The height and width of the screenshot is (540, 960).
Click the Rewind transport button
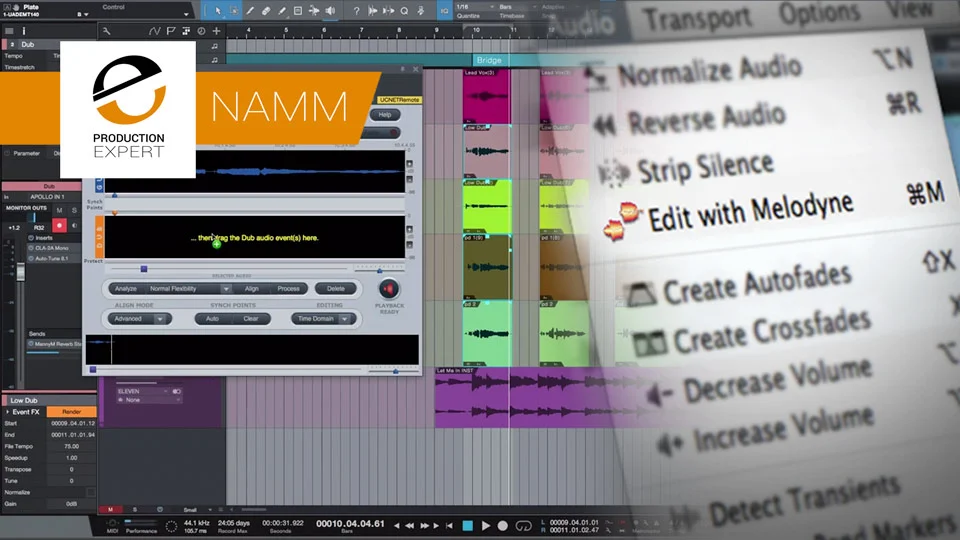click(x=410, y=525)
